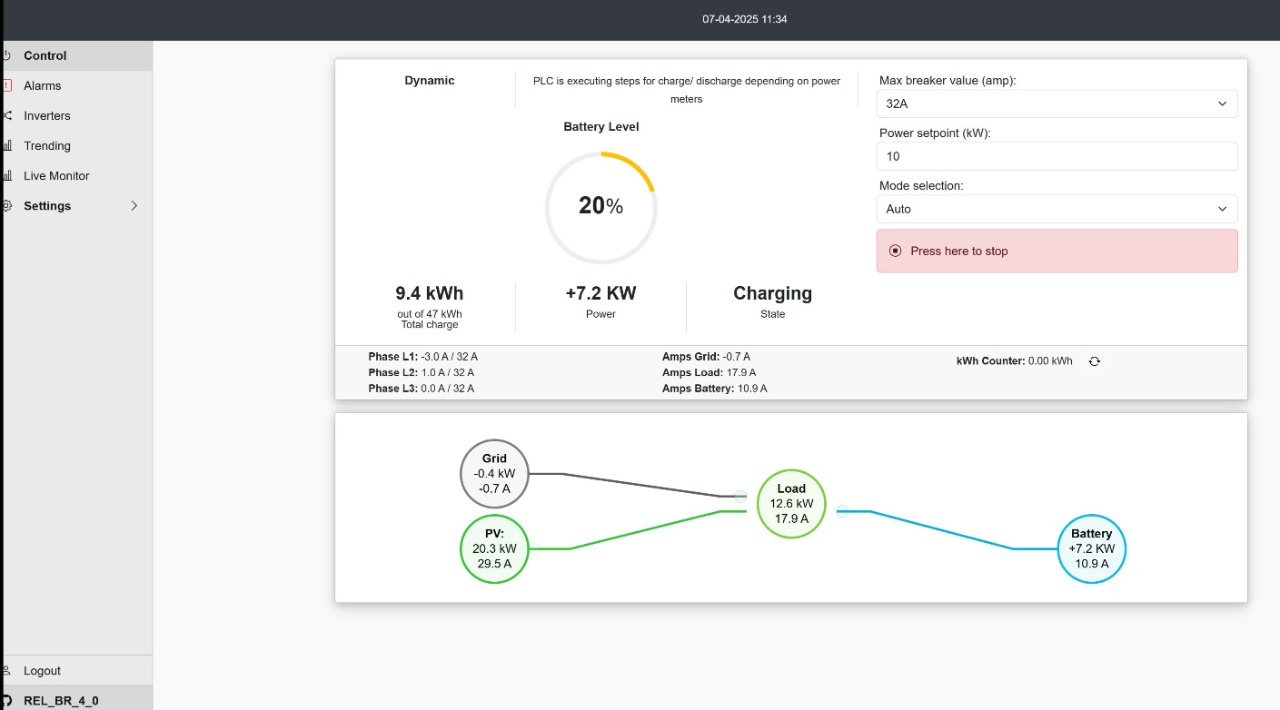Click the Phase L2 reading
The height and width of the screenshot is (710, 1280).
(421, 373)
